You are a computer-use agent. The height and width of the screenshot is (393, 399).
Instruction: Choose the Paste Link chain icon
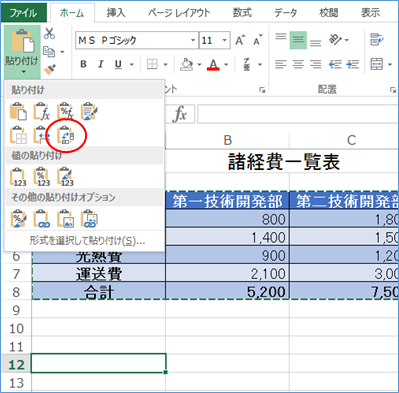pyautogui.click(x=42, y=219)
